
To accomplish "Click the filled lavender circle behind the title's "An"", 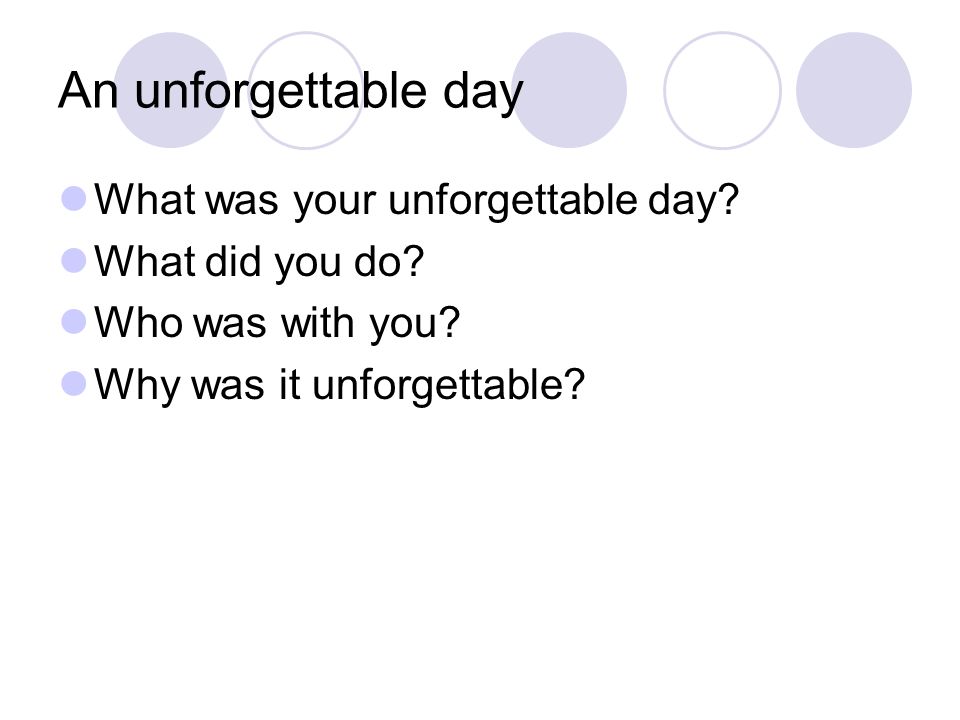I will coord(171,90).
